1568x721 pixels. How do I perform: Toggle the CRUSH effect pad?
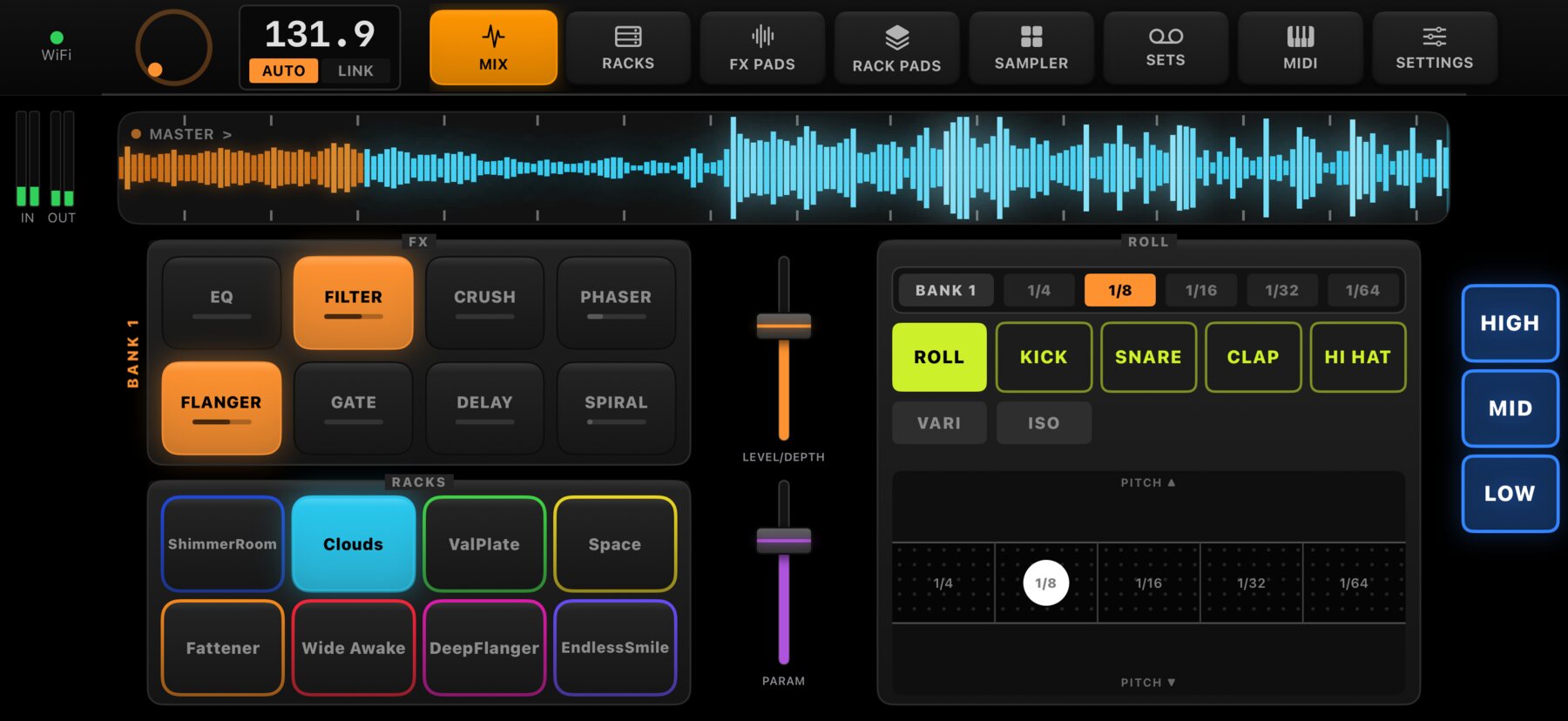click(x=484, y=302)
